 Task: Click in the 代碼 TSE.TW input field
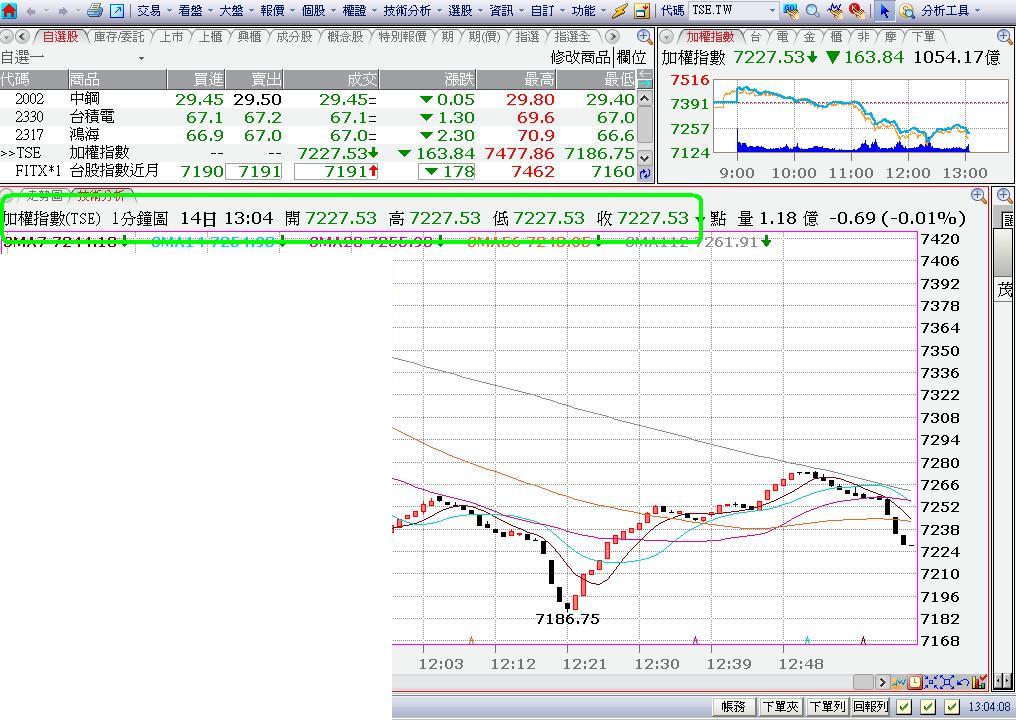pyautogui.click(x=727, y=10)
